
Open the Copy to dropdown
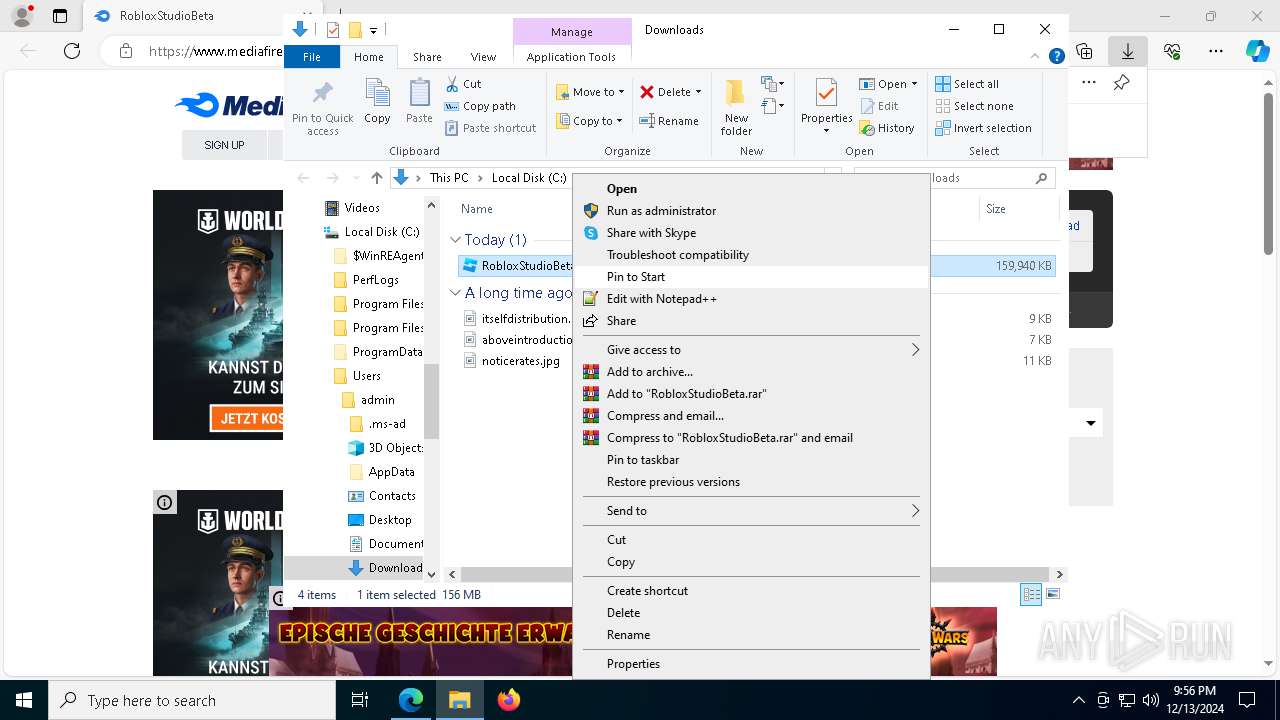(x=589, y=121)
